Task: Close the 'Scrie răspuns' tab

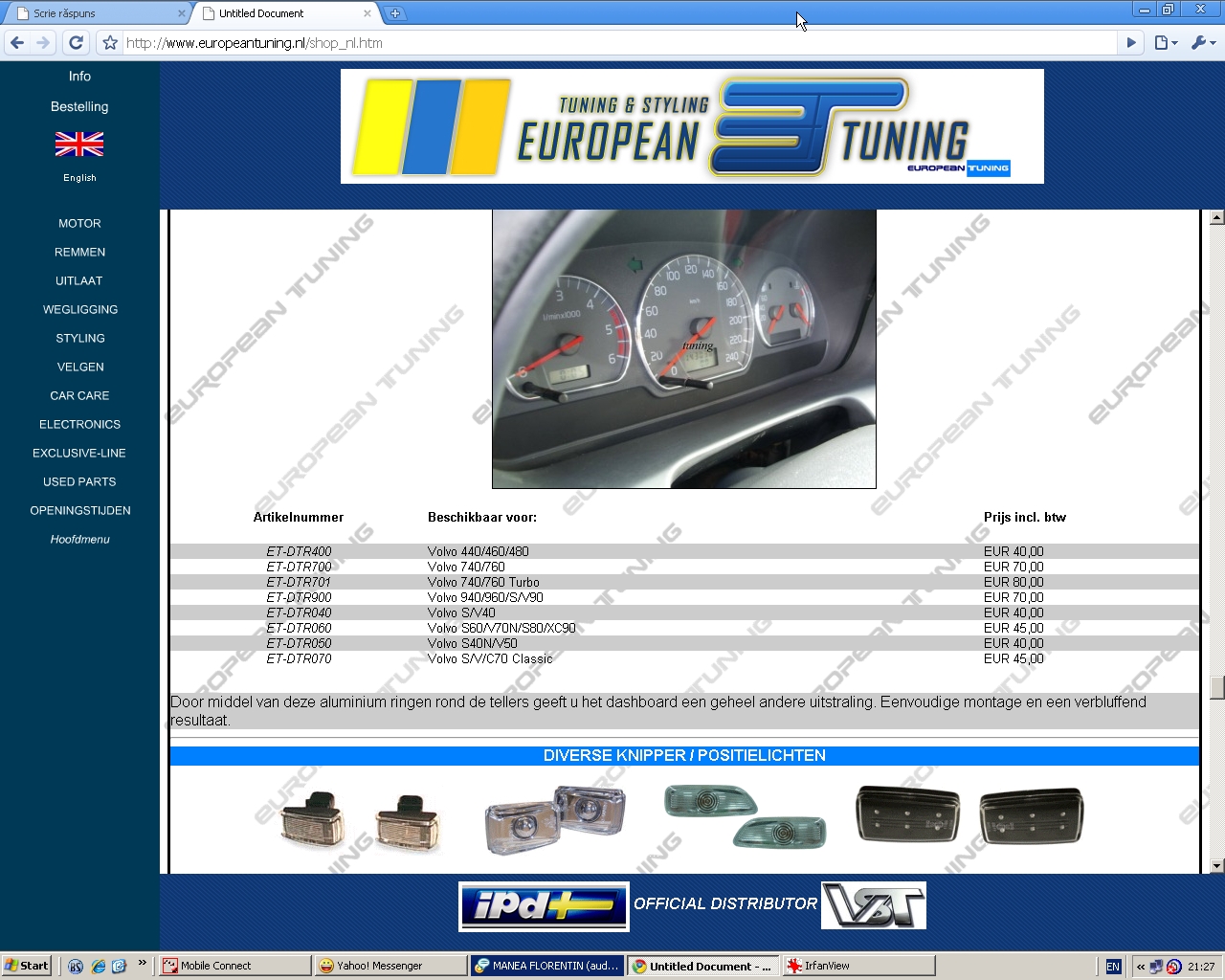Action: pos(182,13)
